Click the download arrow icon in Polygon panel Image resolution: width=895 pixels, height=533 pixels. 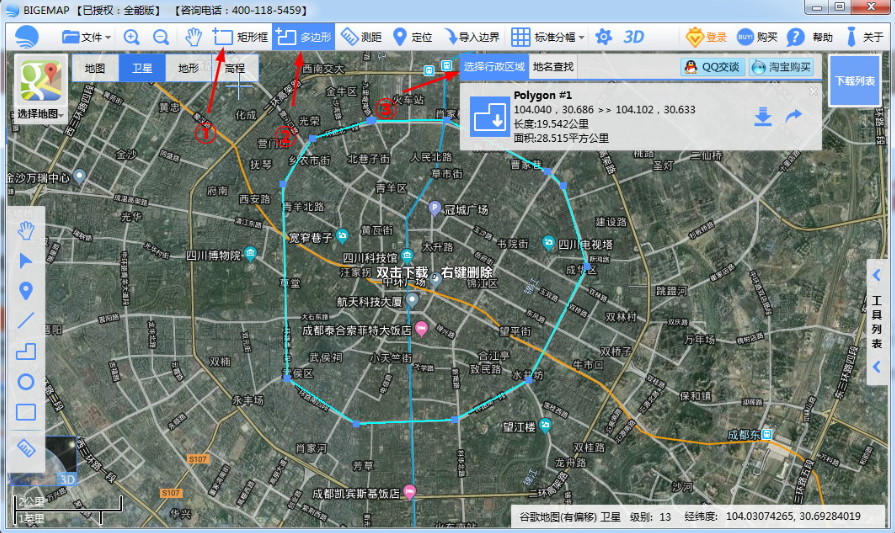[x=763, y=117]
